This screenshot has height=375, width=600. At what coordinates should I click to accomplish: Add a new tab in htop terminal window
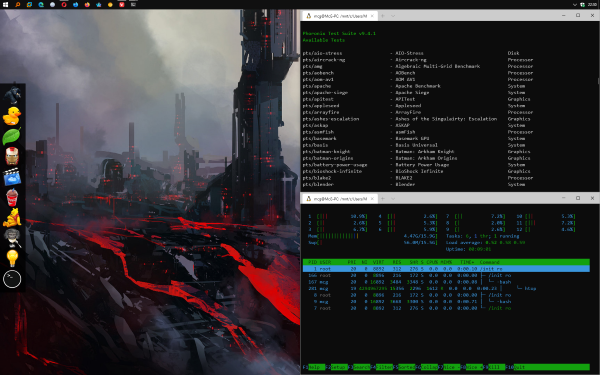pyautogui.click(x=383, y=199)
